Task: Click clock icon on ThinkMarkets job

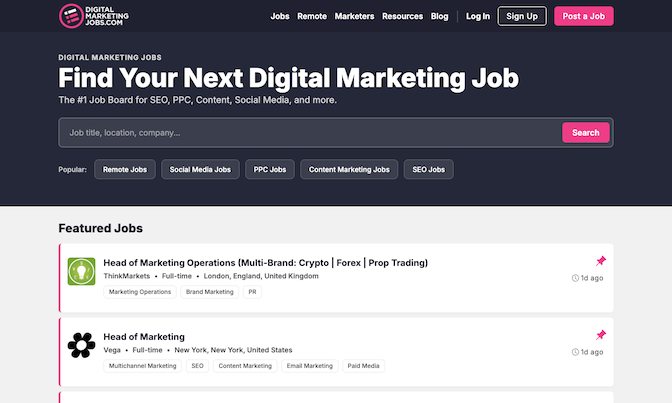Action: pyautogui.click(x=575, y=278)
